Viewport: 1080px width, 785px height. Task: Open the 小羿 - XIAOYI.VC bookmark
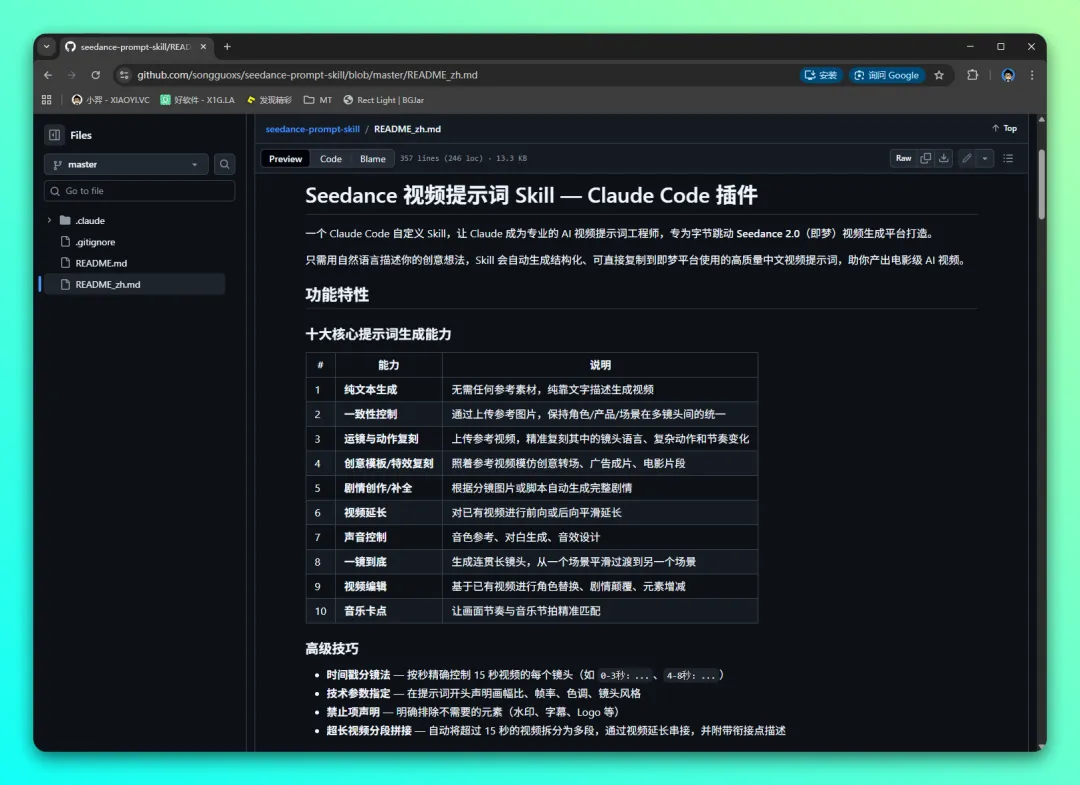click(110, 100)
